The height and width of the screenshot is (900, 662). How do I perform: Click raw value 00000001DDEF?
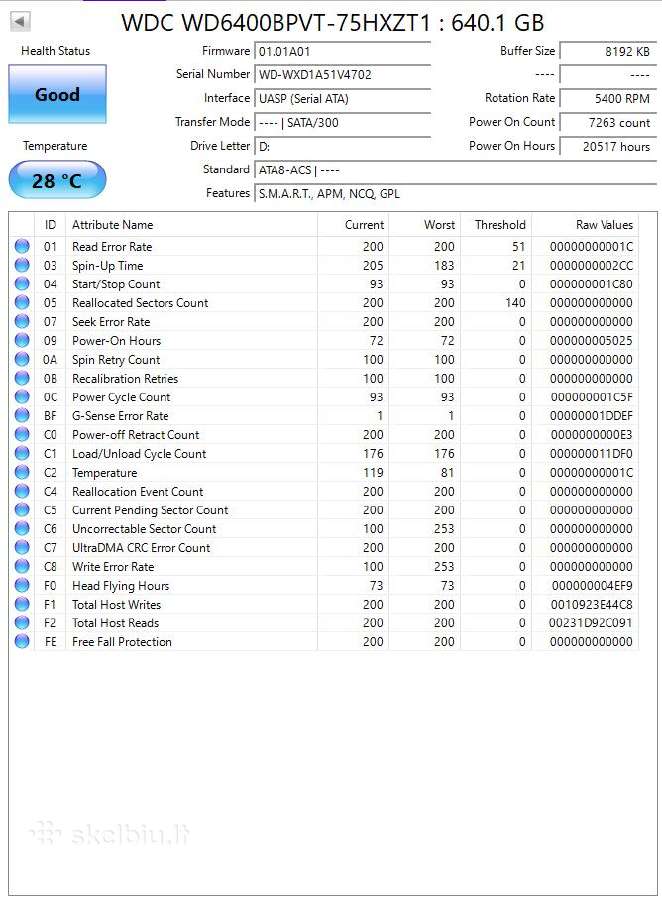point(591,416)
